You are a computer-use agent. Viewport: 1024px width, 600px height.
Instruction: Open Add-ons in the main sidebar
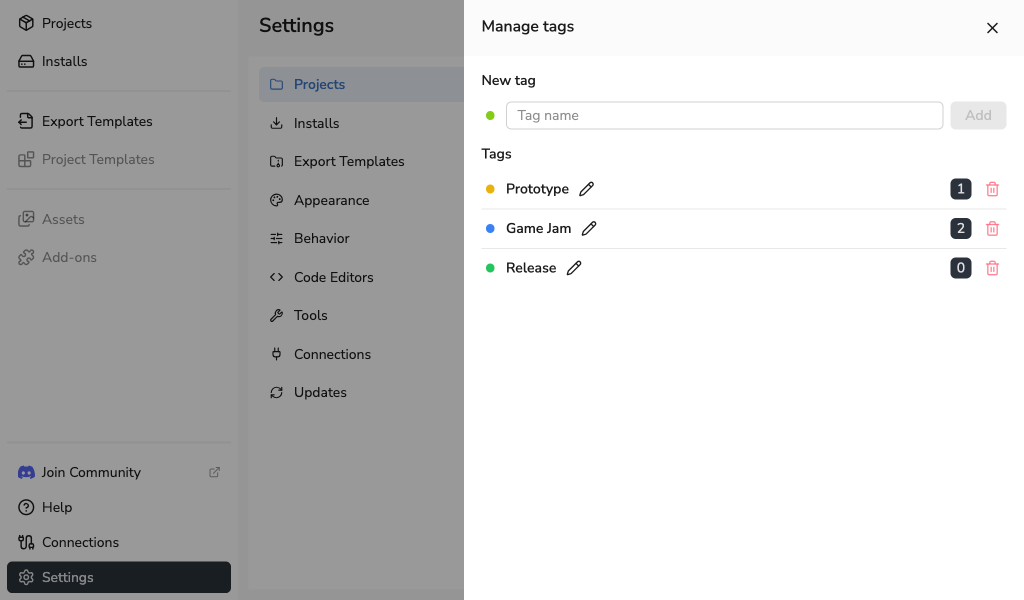(x=119, y=257)
